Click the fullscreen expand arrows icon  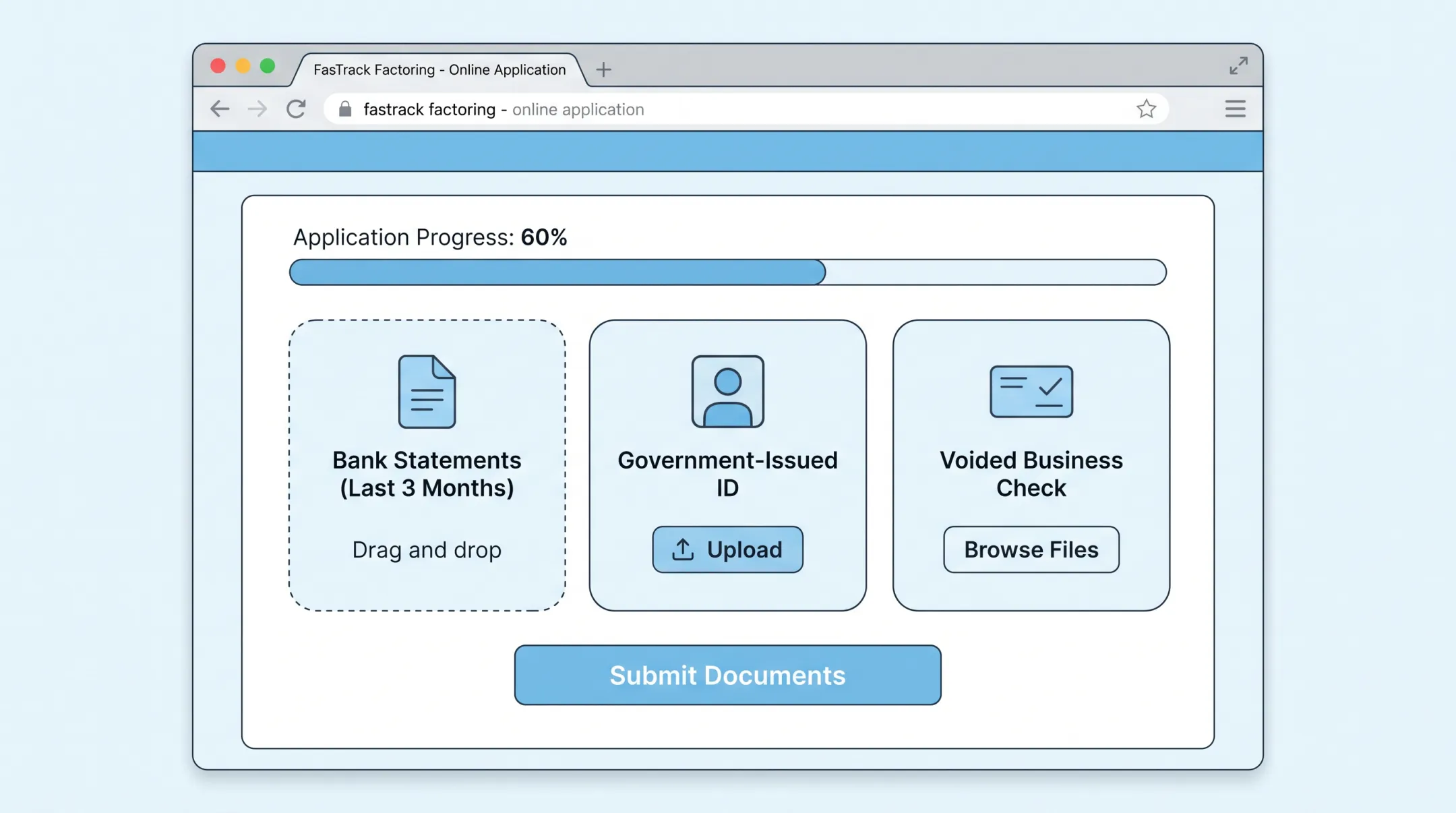coord(1238,65)
